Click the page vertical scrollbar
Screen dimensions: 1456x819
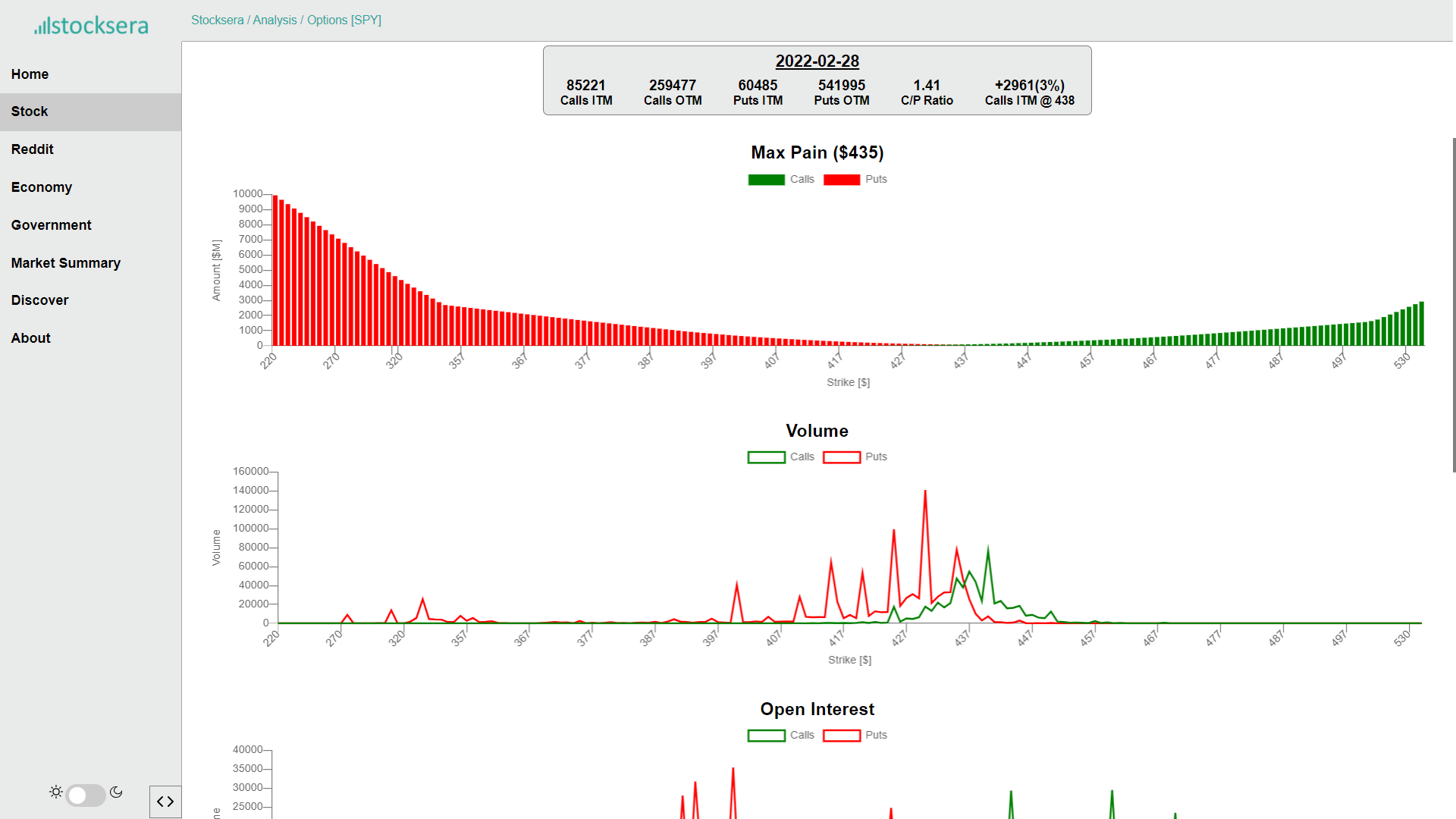(x=1453, y=303)
